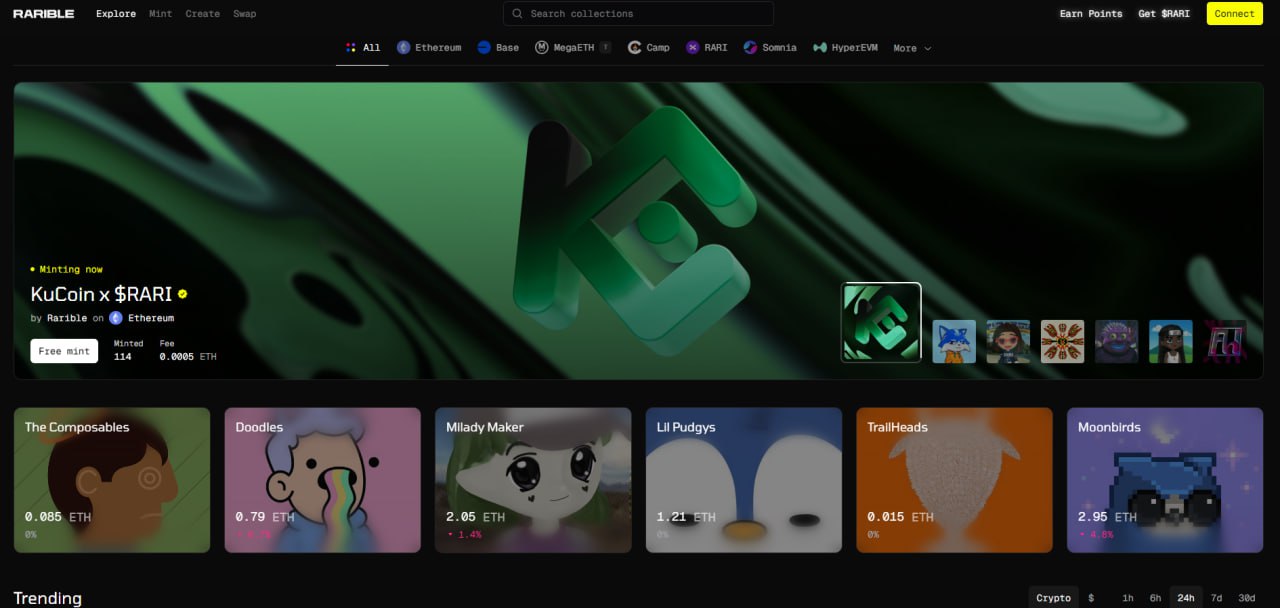
Task: Open the Milady Maker collection card
Action: pyautogui.click(x=533, y=480)
